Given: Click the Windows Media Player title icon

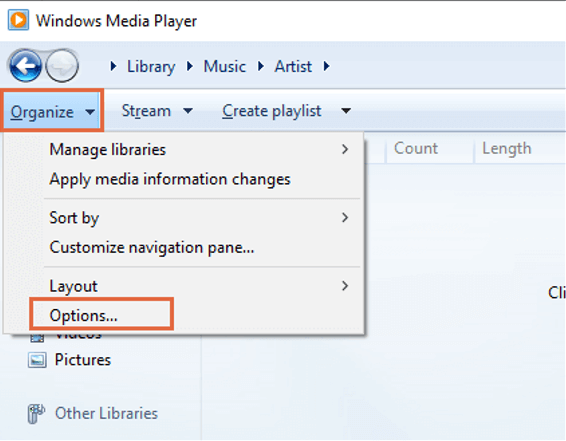Looking at the screenshot, I should coord(18,20).
